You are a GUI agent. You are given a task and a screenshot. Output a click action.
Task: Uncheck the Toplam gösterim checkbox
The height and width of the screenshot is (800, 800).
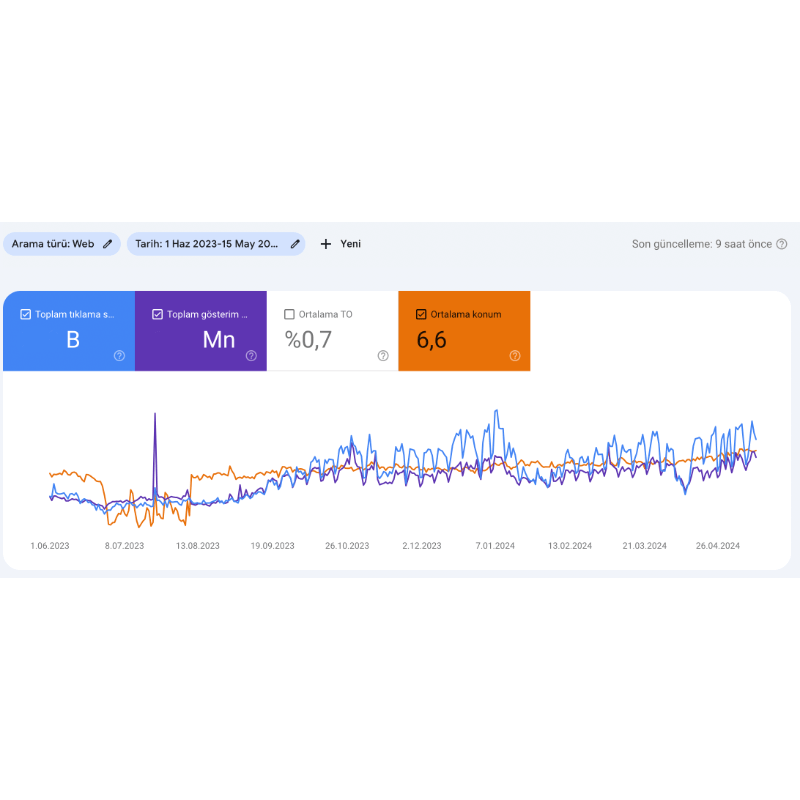point(157,314)
